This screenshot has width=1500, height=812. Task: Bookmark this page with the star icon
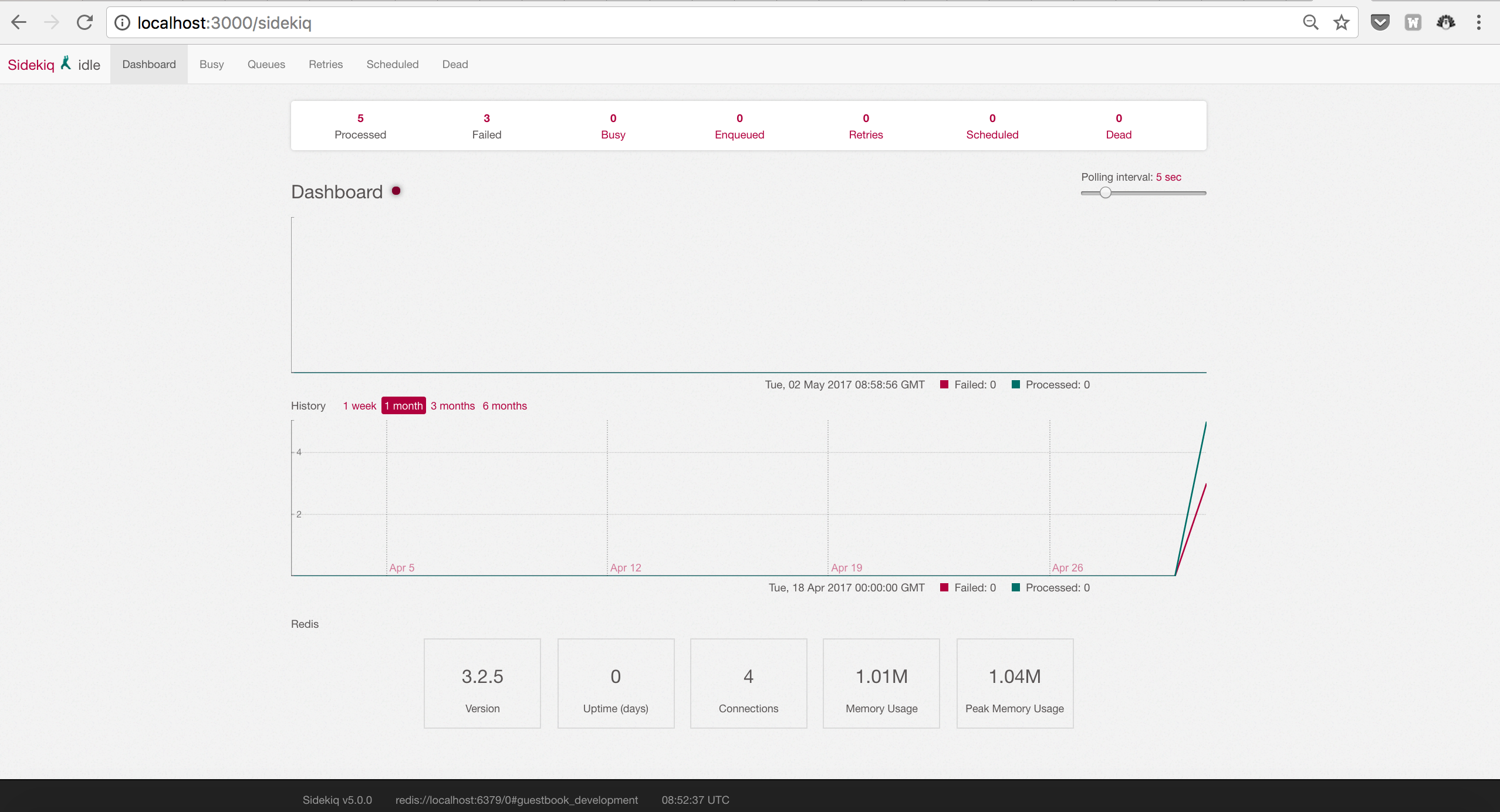point(1342,22)
